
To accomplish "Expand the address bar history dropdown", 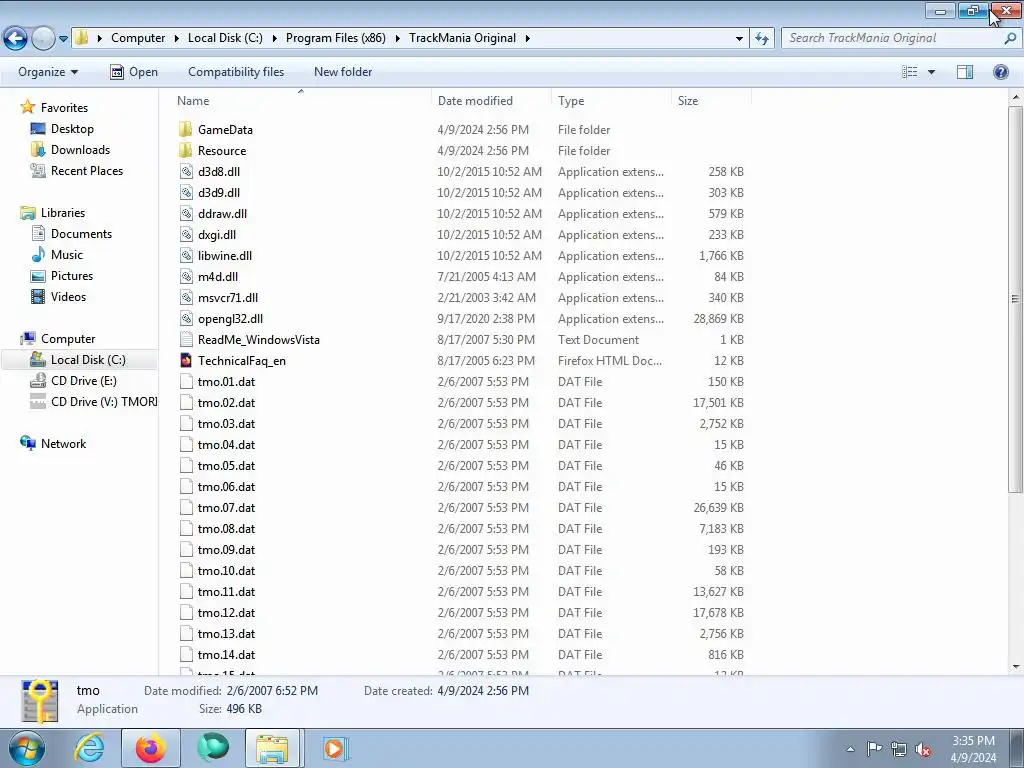I will (739, 39).
